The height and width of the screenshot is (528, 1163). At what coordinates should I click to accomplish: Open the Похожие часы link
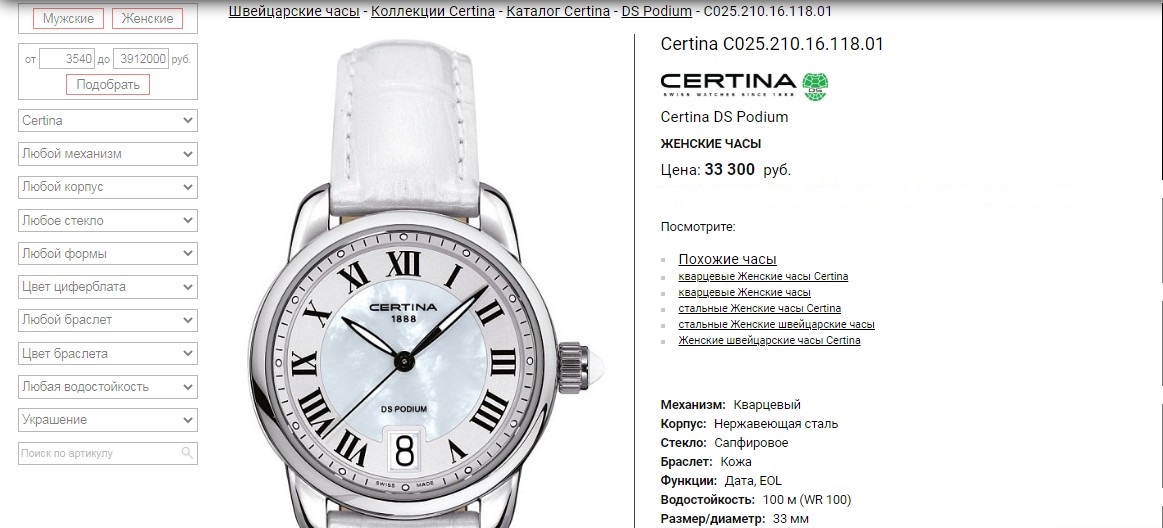[x=727, y=259]
